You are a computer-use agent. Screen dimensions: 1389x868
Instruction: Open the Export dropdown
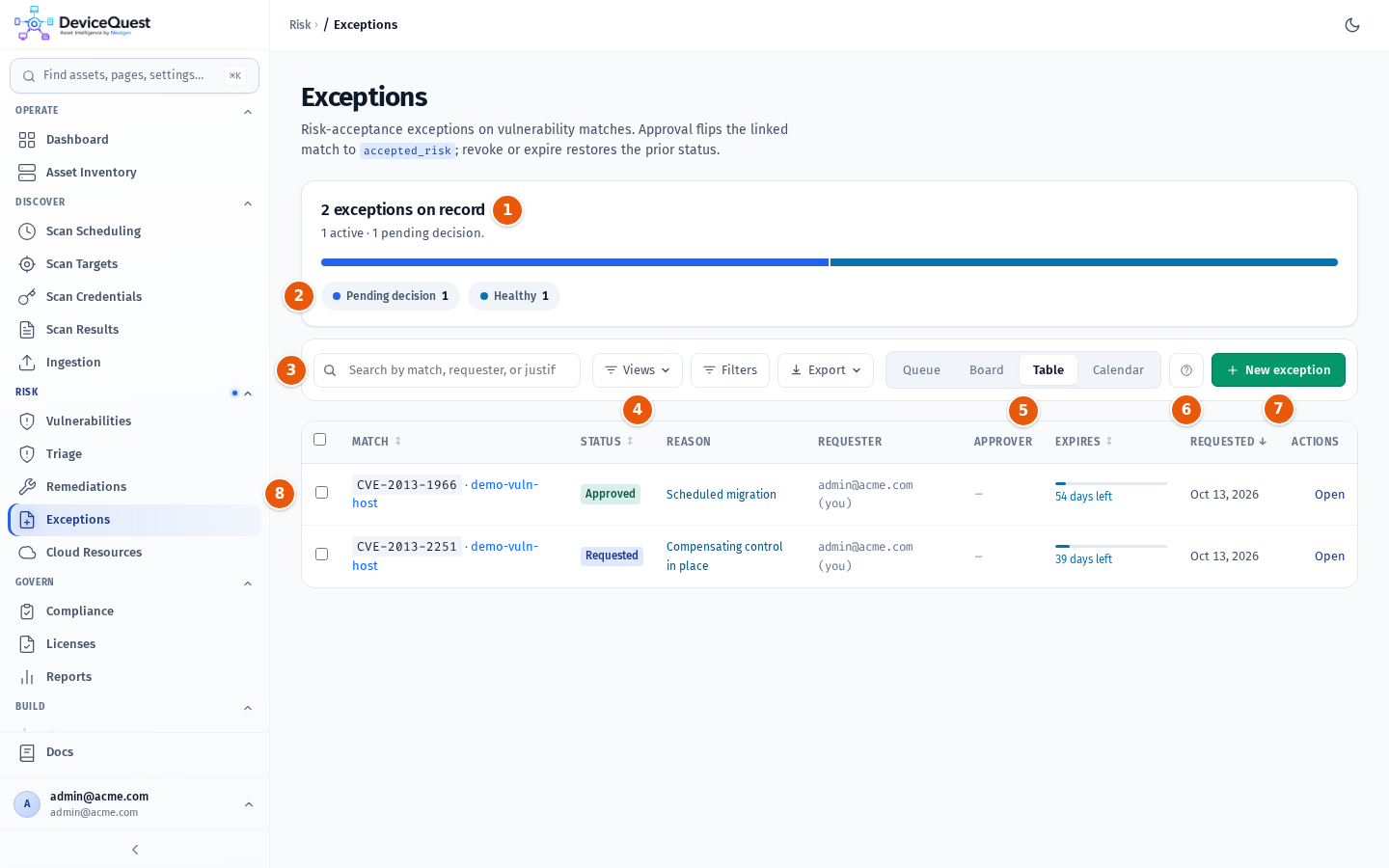[x=826, y=370]
